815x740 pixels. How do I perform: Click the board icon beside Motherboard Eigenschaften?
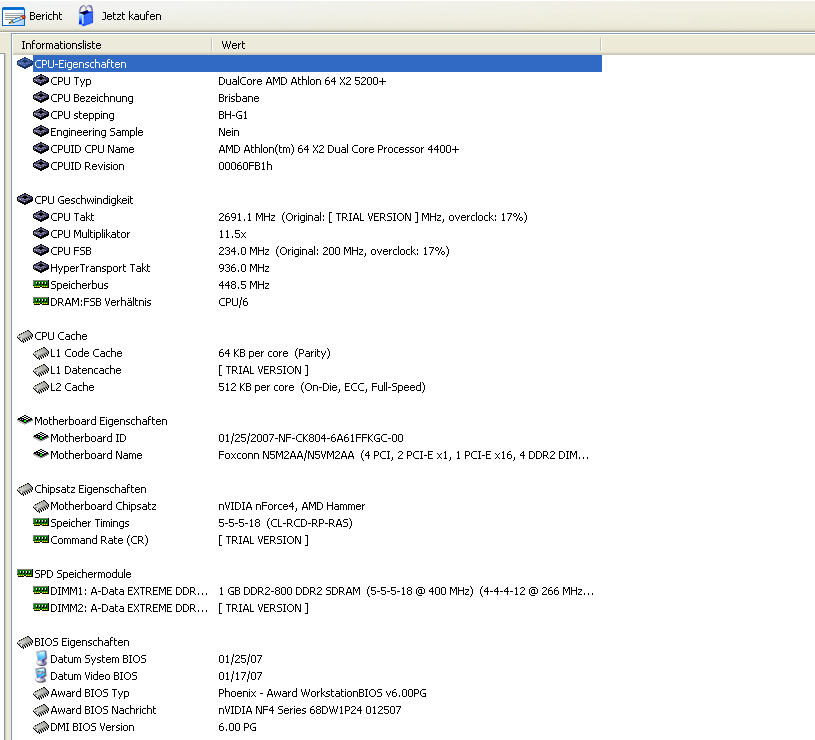coord(25,420)
